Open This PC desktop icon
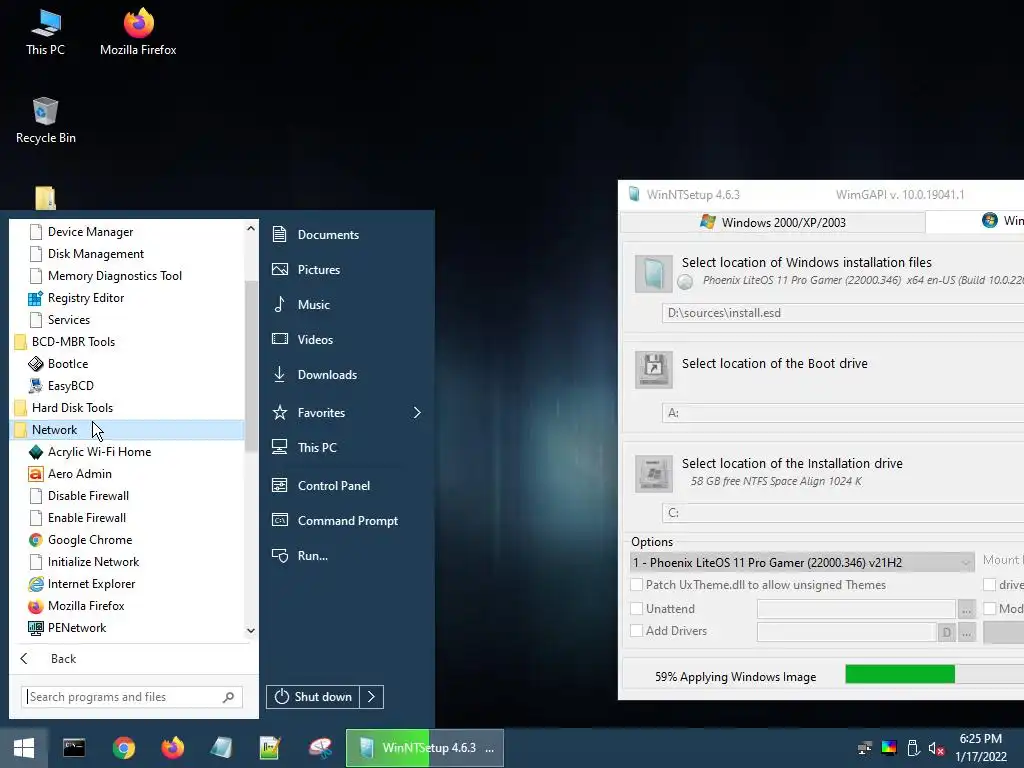Image resolution: width=1024 pixels, height=768 pixels. click(x=45, y=31)
